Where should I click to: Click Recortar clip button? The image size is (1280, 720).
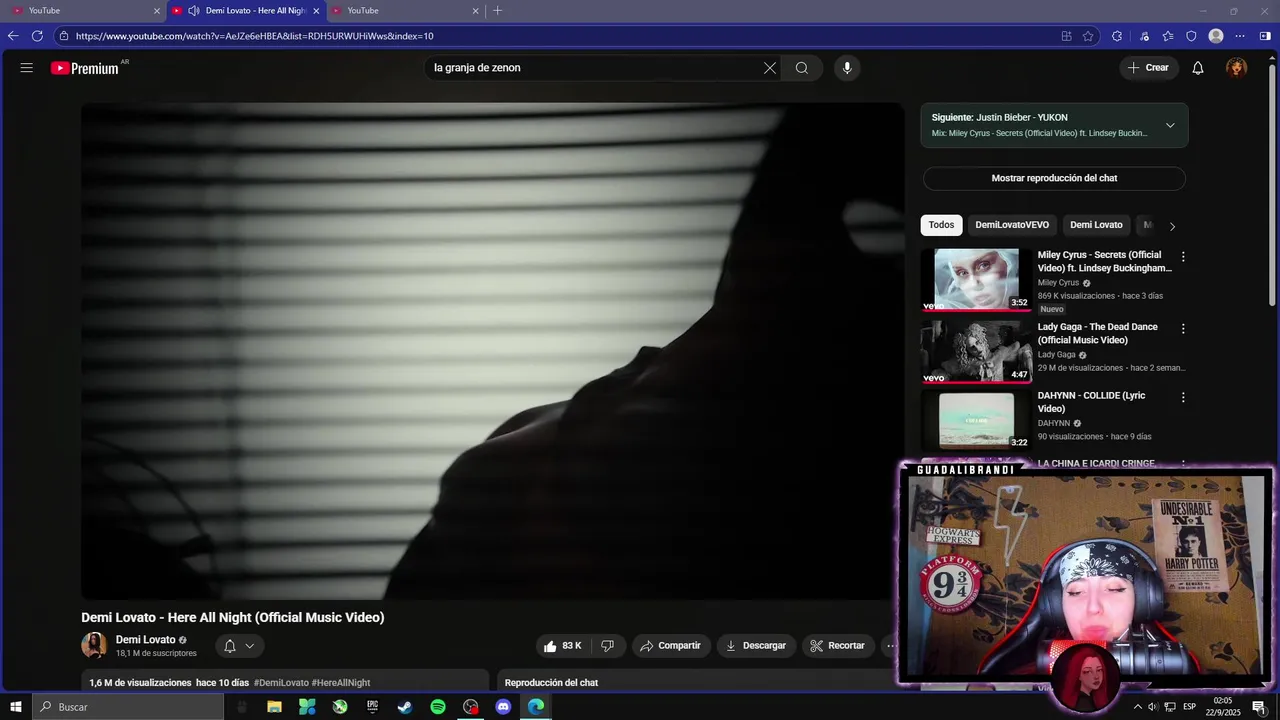(x=837, y=646)
